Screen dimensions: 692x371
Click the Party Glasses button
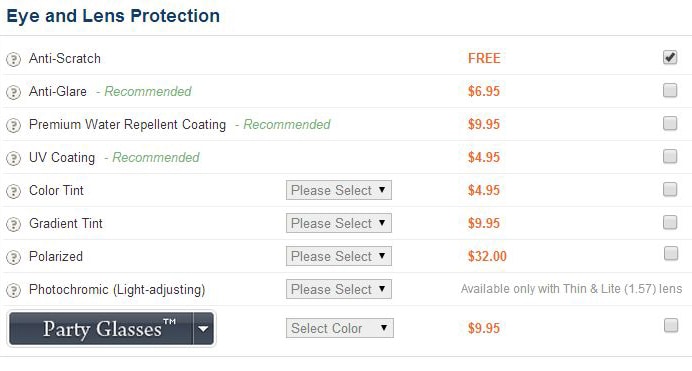point(101,329)
